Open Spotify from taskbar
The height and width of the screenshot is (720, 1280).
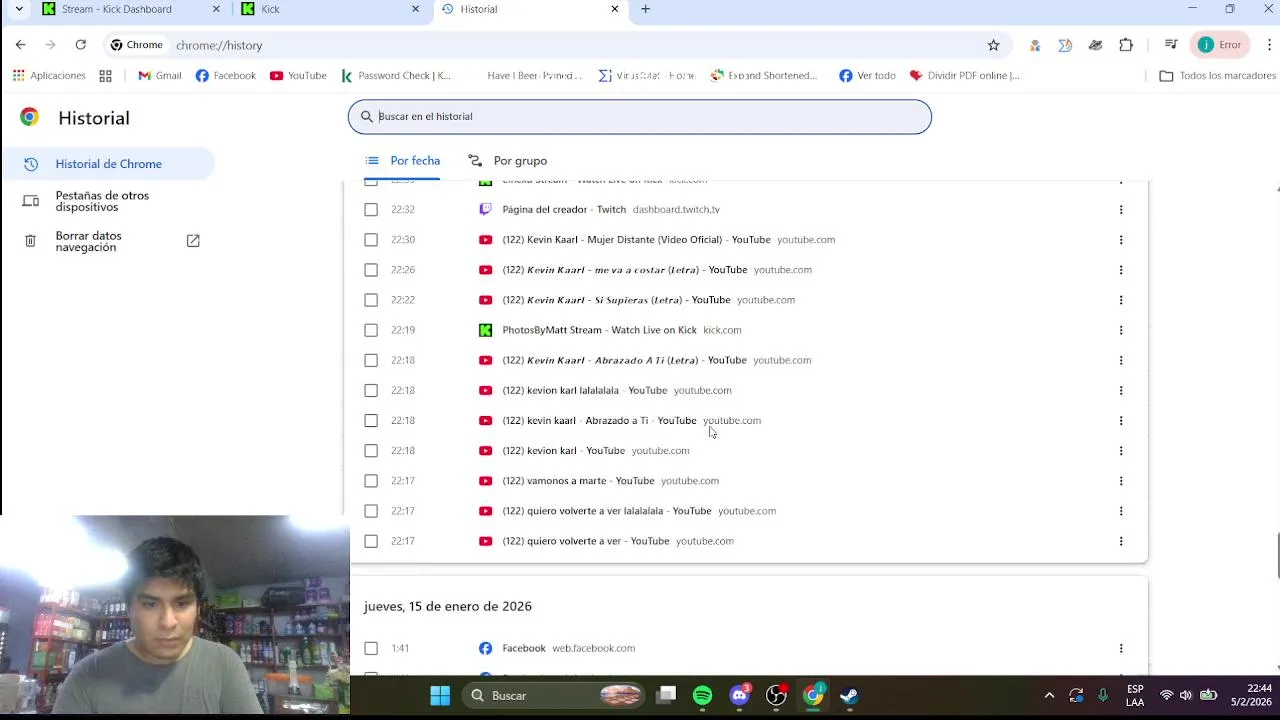702,696
